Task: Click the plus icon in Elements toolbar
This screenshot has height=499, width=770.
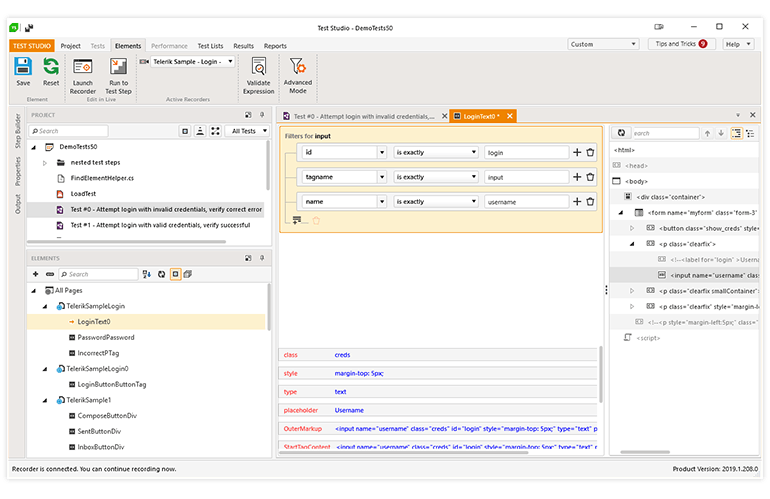Action: tap(35, 274)
